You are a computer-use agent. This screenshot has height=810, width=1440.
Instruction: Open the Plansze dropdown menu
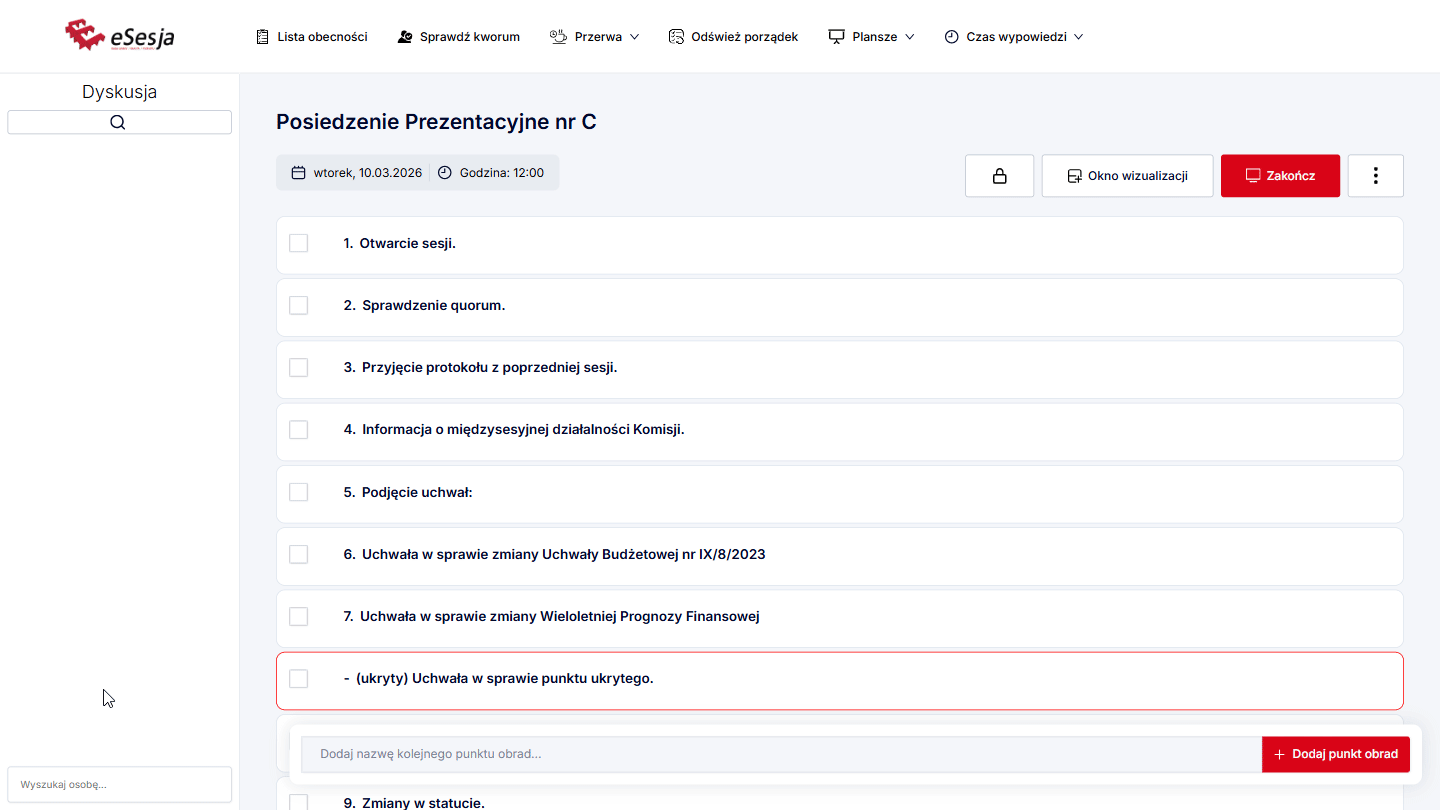point(871,37)
